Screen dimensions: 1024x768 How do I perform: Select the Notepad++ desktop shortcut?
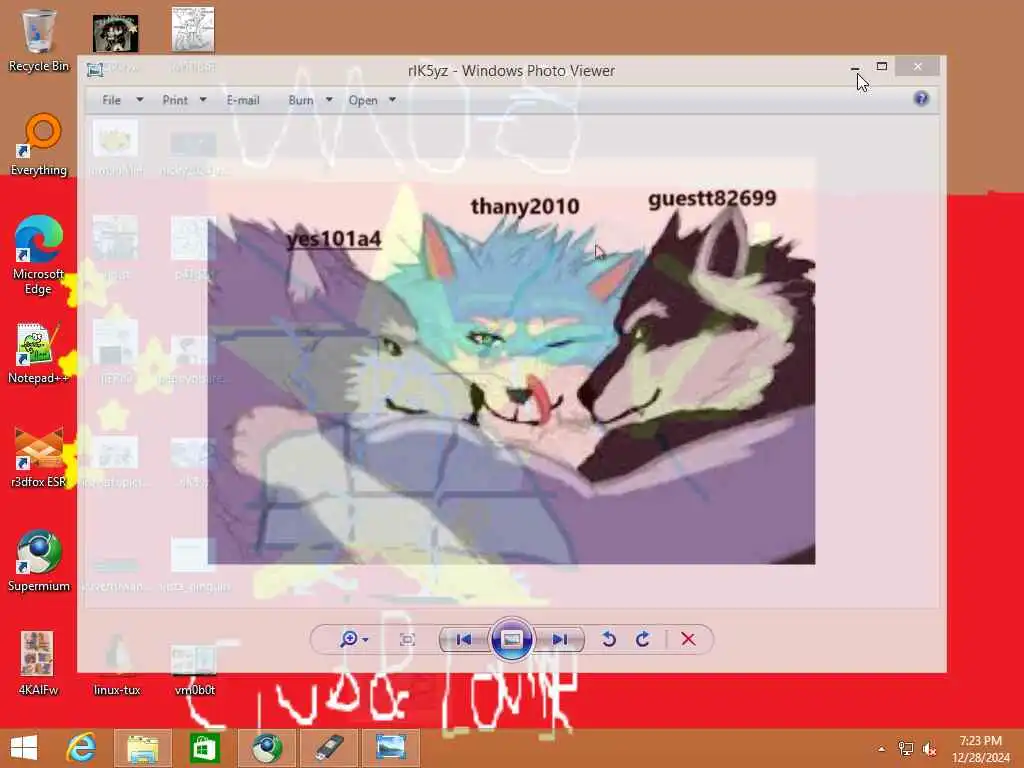click(x=39, y=353)
